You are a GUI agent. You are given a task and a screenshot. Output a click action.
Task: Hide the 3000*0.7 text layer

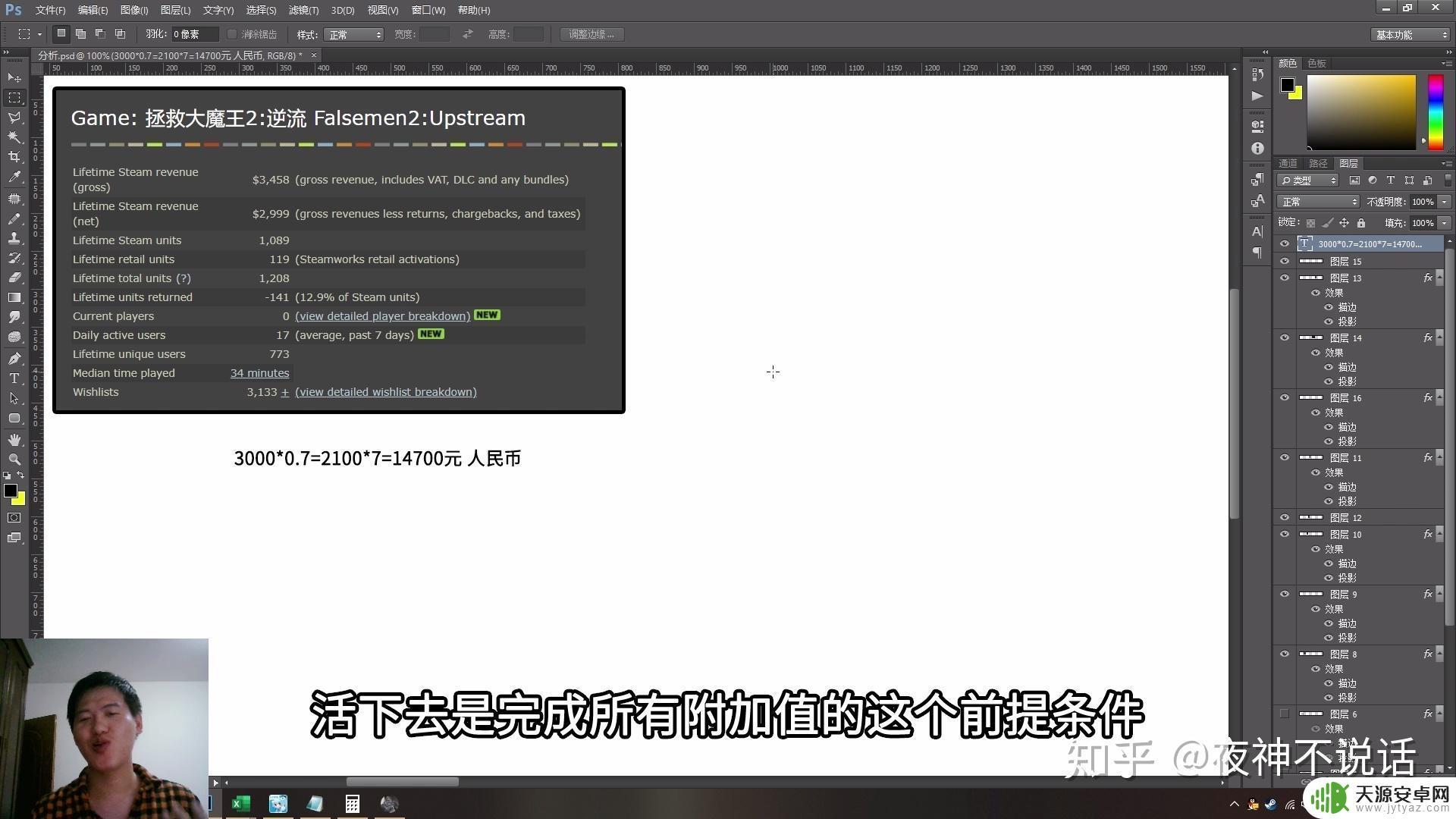pyautogui.click(x=1285, y=243)
